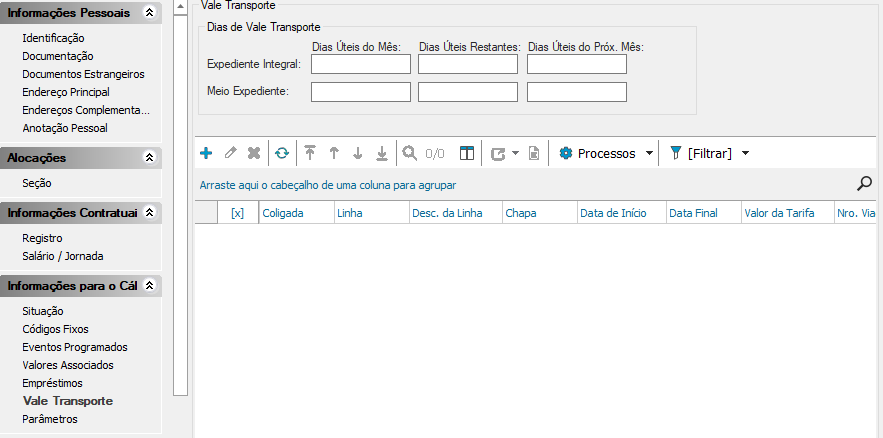Open the export icon dropdown

tap(515, 154)
